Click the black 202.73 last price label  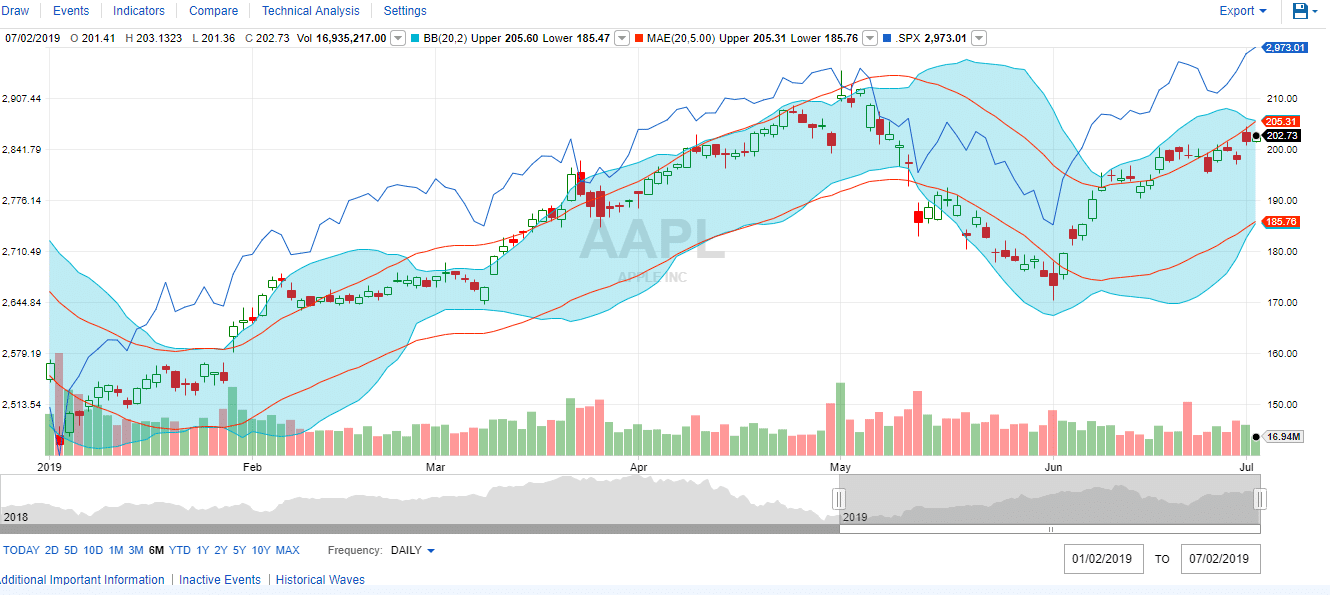click(1281, 136)
